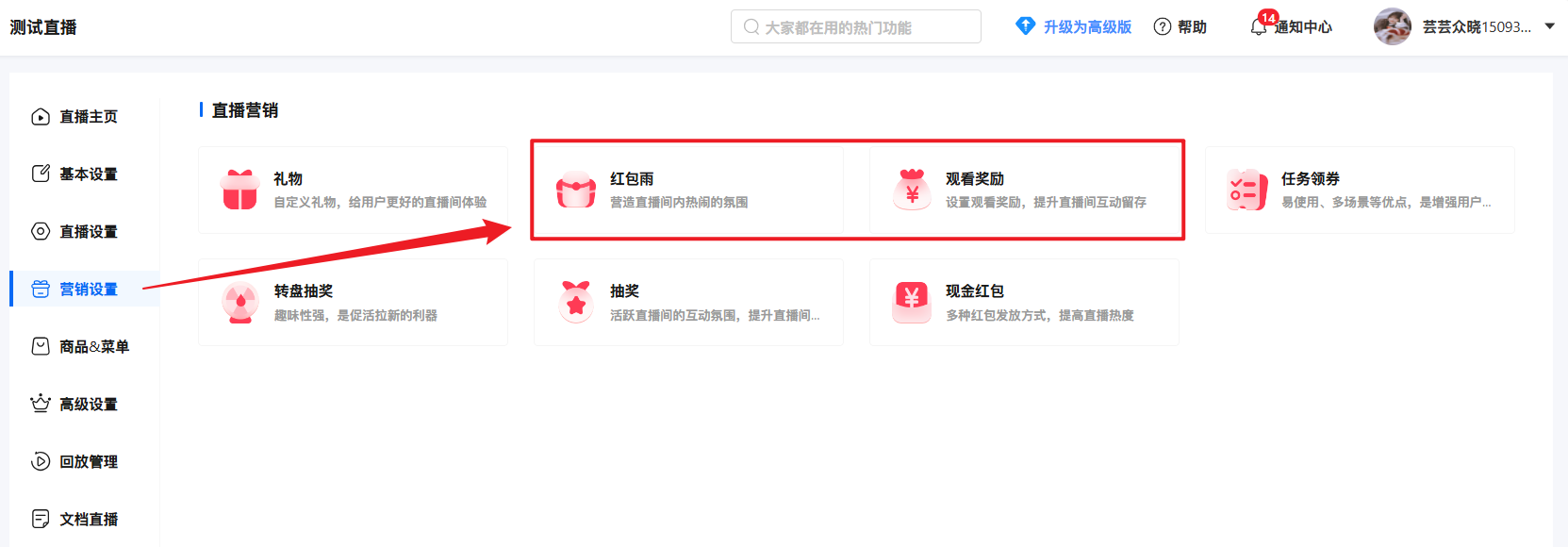Click the 升级为高级版 link

pos(1086,27)
